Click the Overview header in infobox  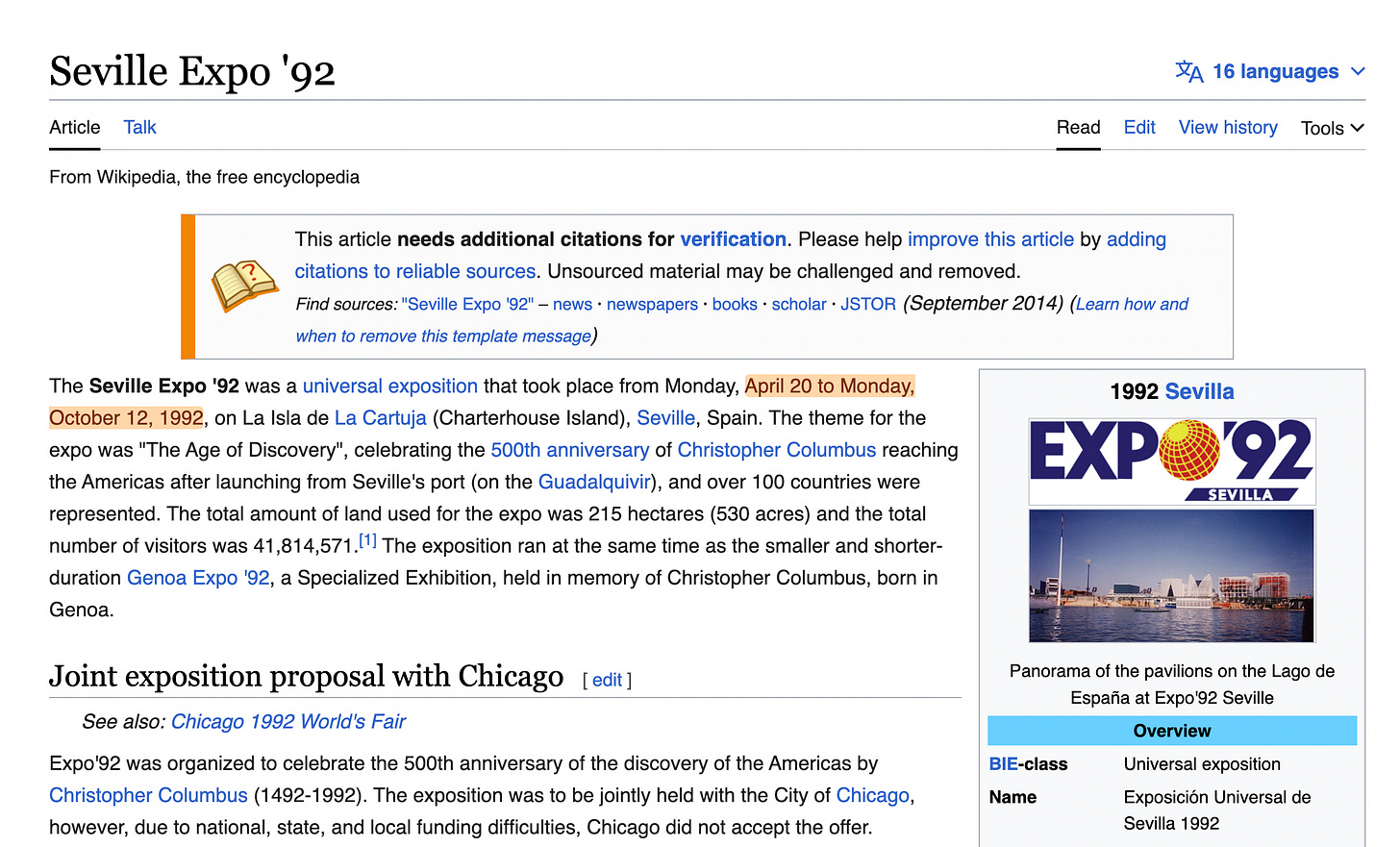1172,731
